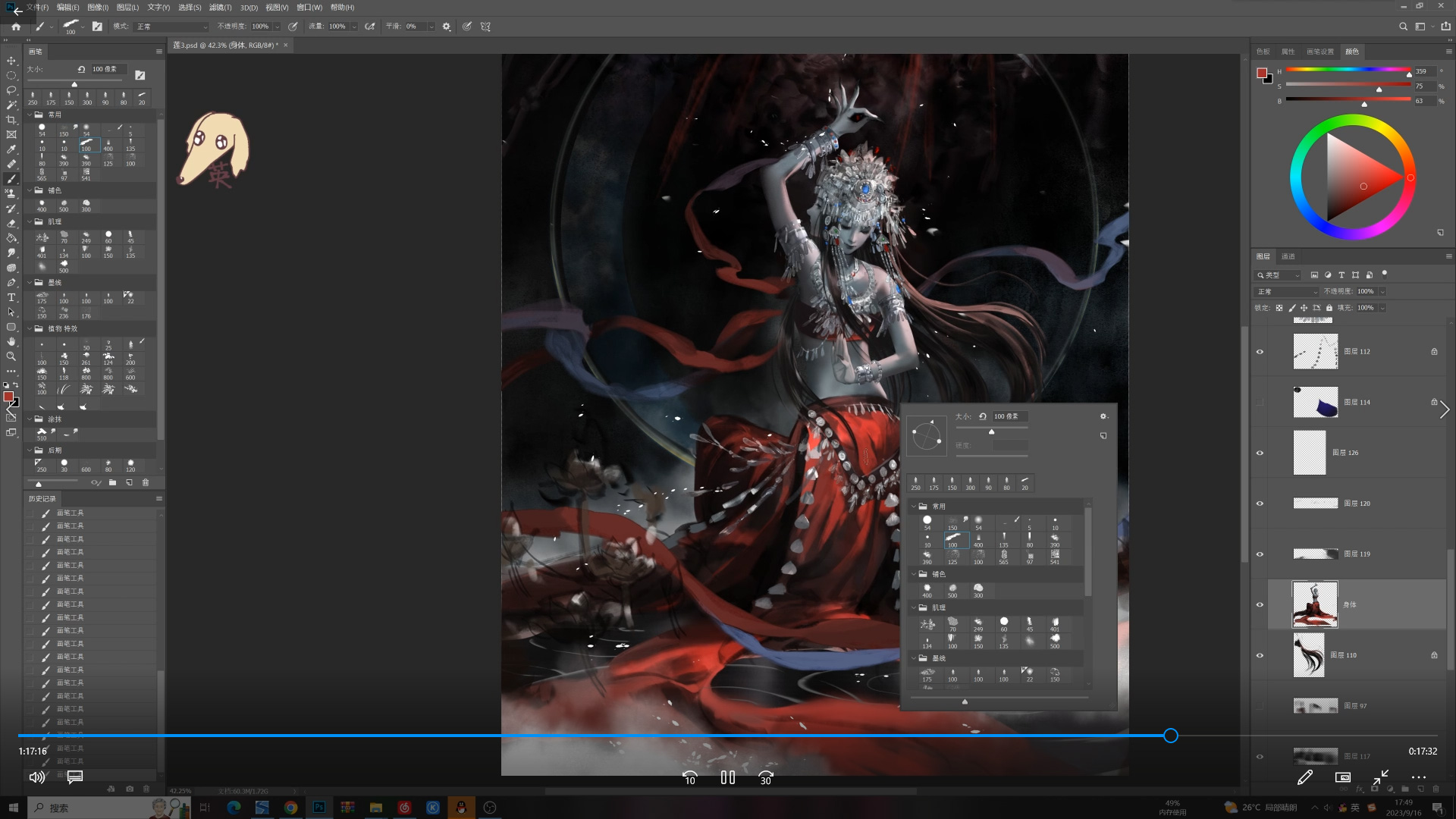The height and width of the screenshot is (819, 1456).
Task: Select the Magic Wand tool
Action: pos(11,105)
